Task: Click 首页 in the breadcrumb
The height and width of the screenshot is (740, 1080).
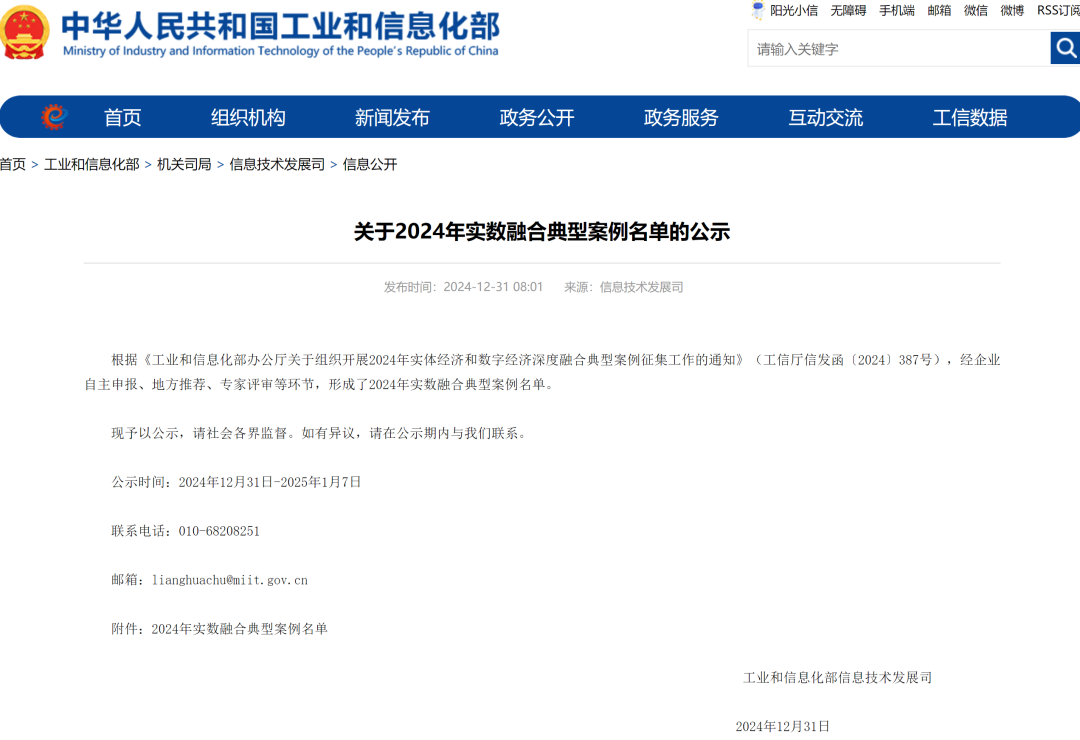Action: pos(12,164)
